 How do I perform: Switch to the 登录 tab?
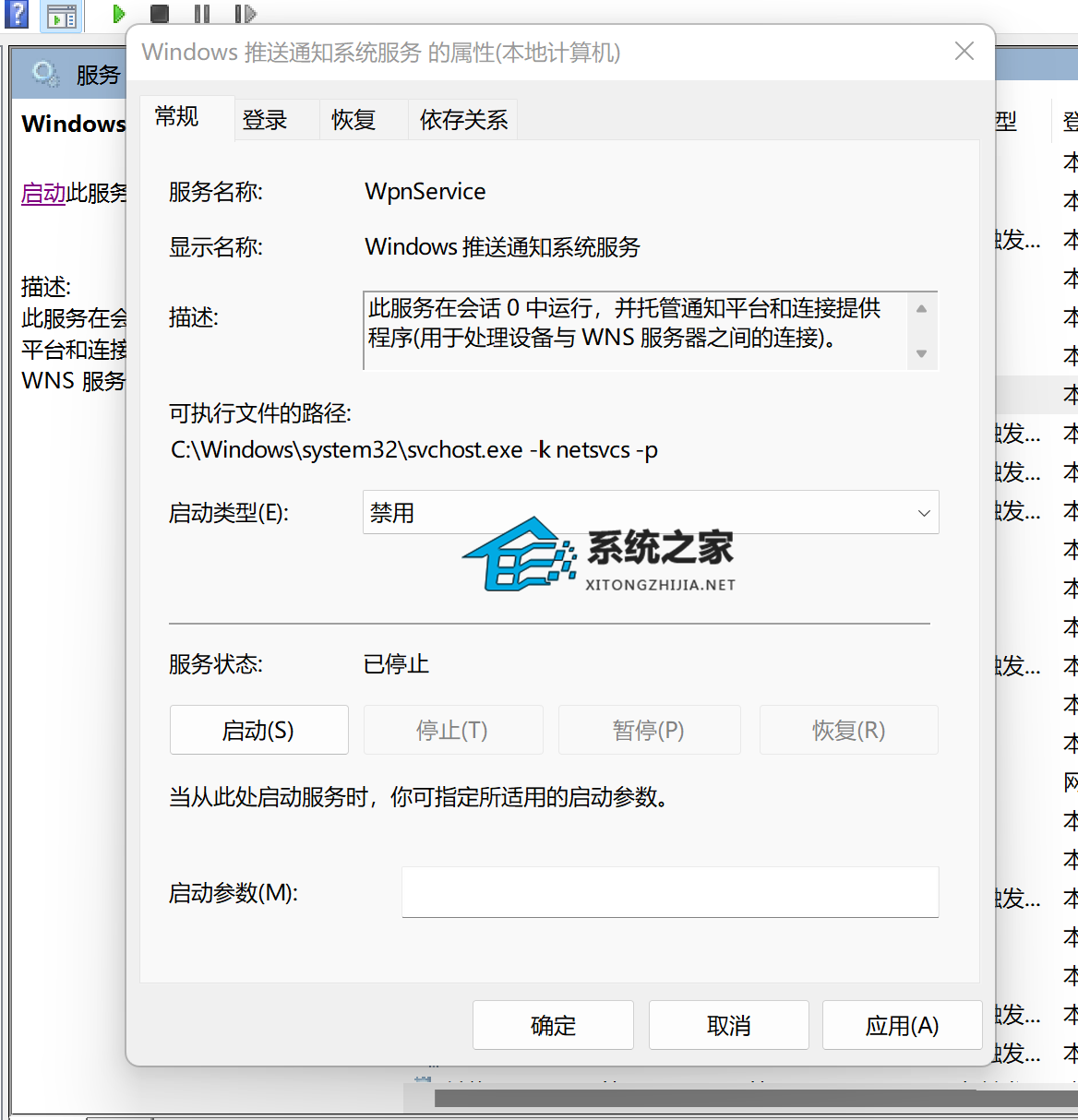click(277, 120)
